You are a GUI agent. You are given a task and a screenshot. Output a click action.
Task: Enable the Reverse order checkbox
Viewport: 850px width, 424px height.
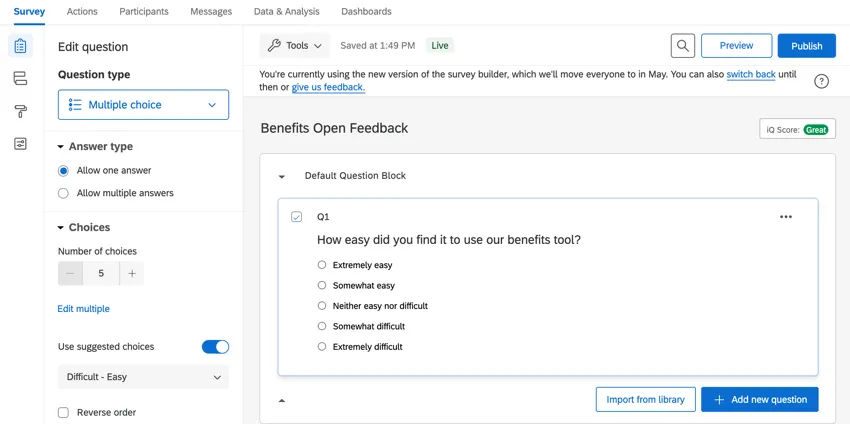tap(64, 412)
